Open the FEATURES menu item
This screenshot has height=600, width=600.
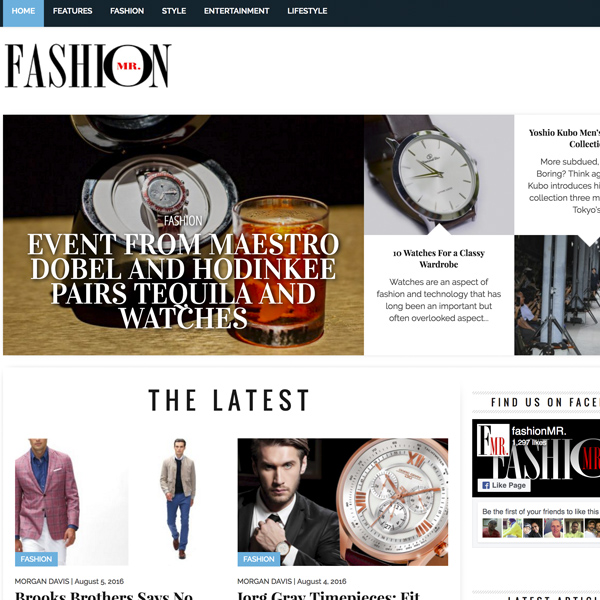72,11
